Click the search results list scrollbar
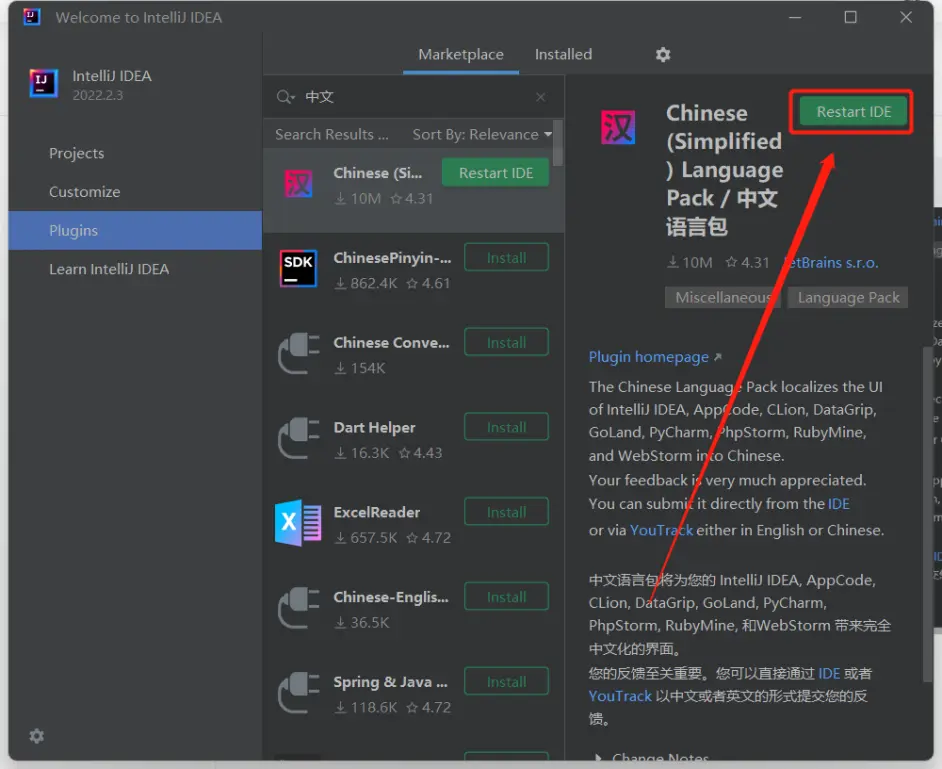Image resolution: width=942 pixels, height=769 pixels. tap(558, 143)
